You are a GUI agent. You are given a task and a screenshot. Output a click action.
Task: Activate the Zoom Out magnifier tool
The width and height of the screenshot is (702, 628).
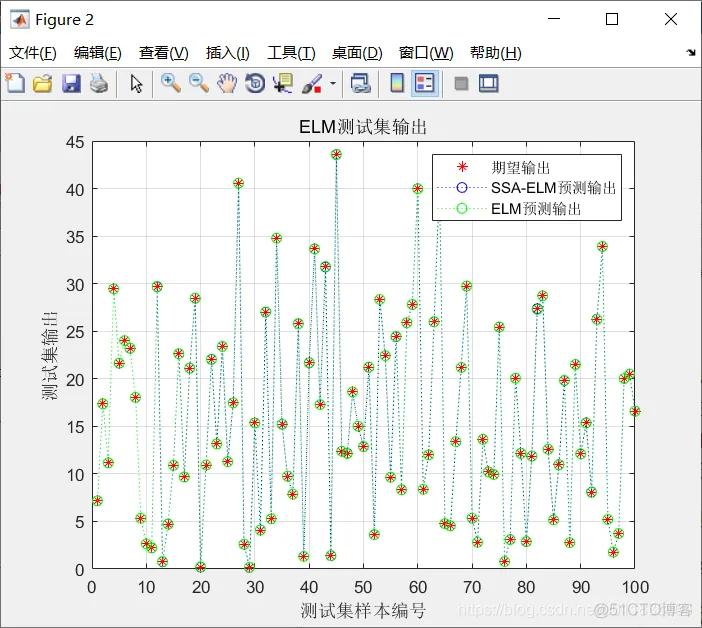point(199,83)
